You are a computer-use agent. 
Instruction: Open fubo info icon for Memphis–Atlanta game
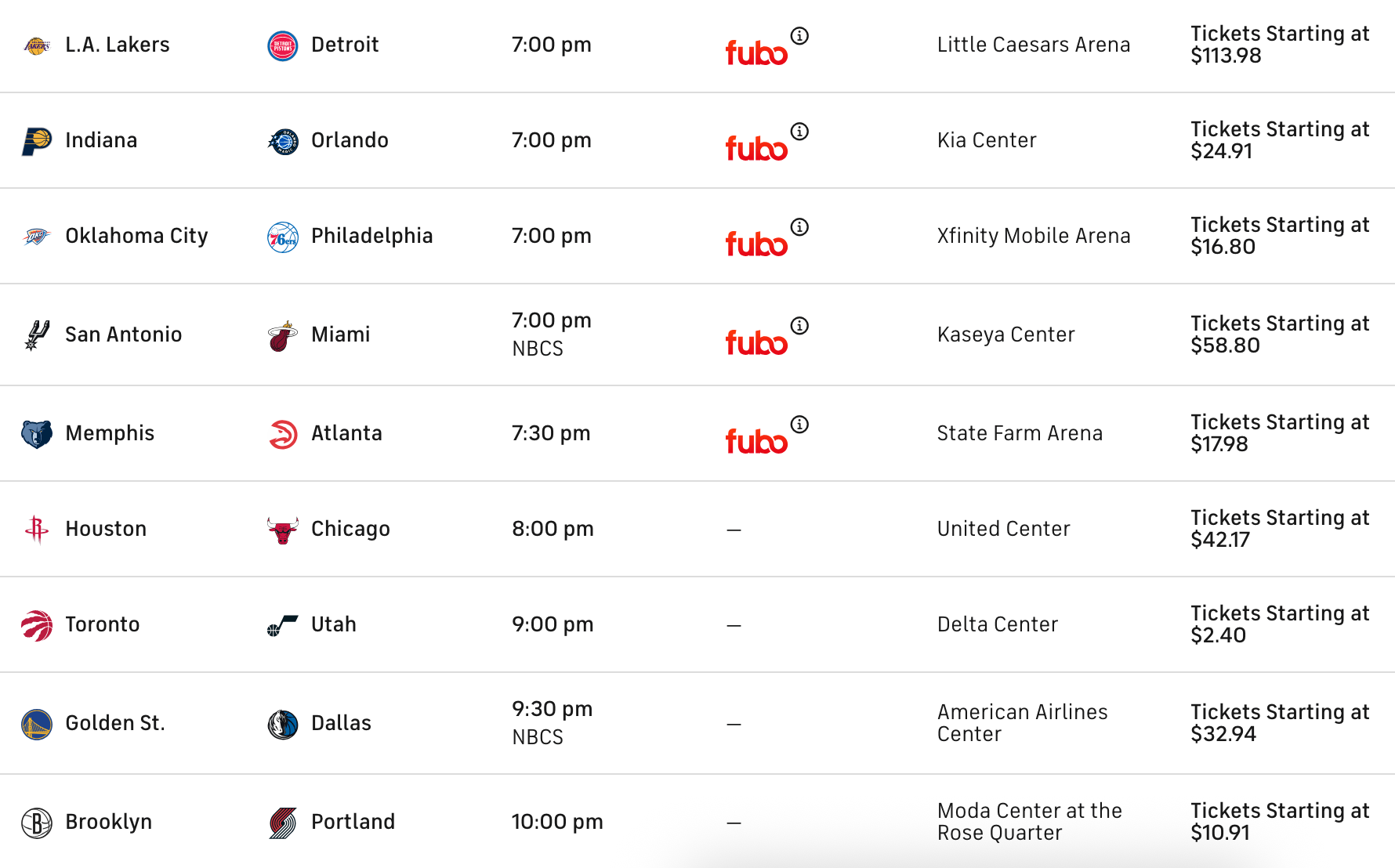[799, 424]
